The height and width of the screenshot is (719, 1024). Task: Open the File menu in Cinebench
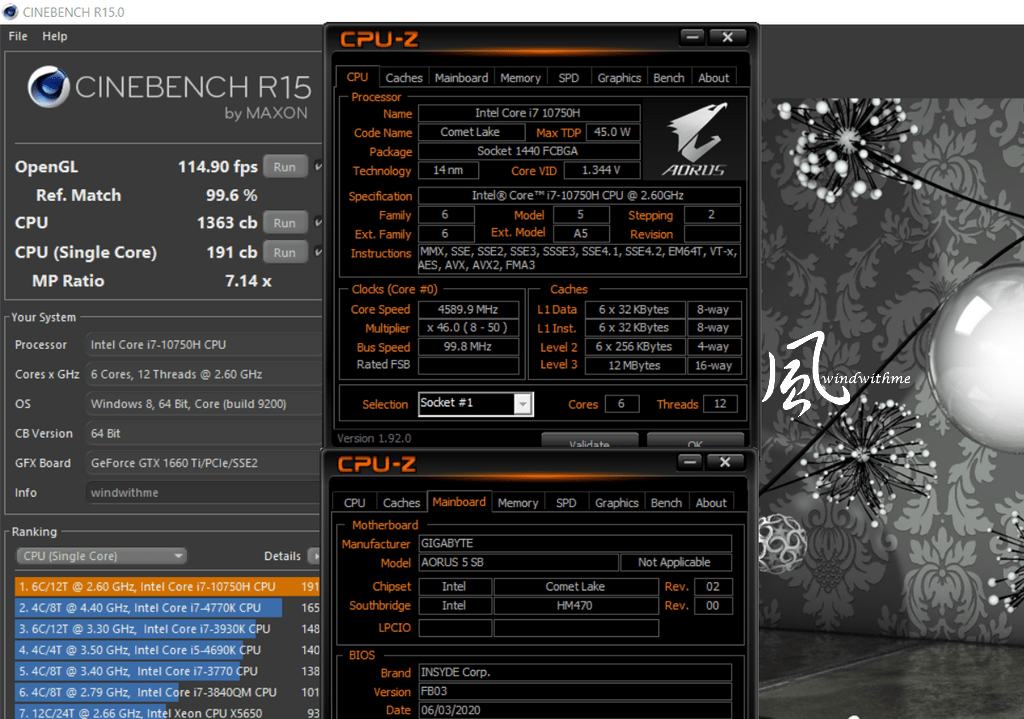click(x=18, y=37)
